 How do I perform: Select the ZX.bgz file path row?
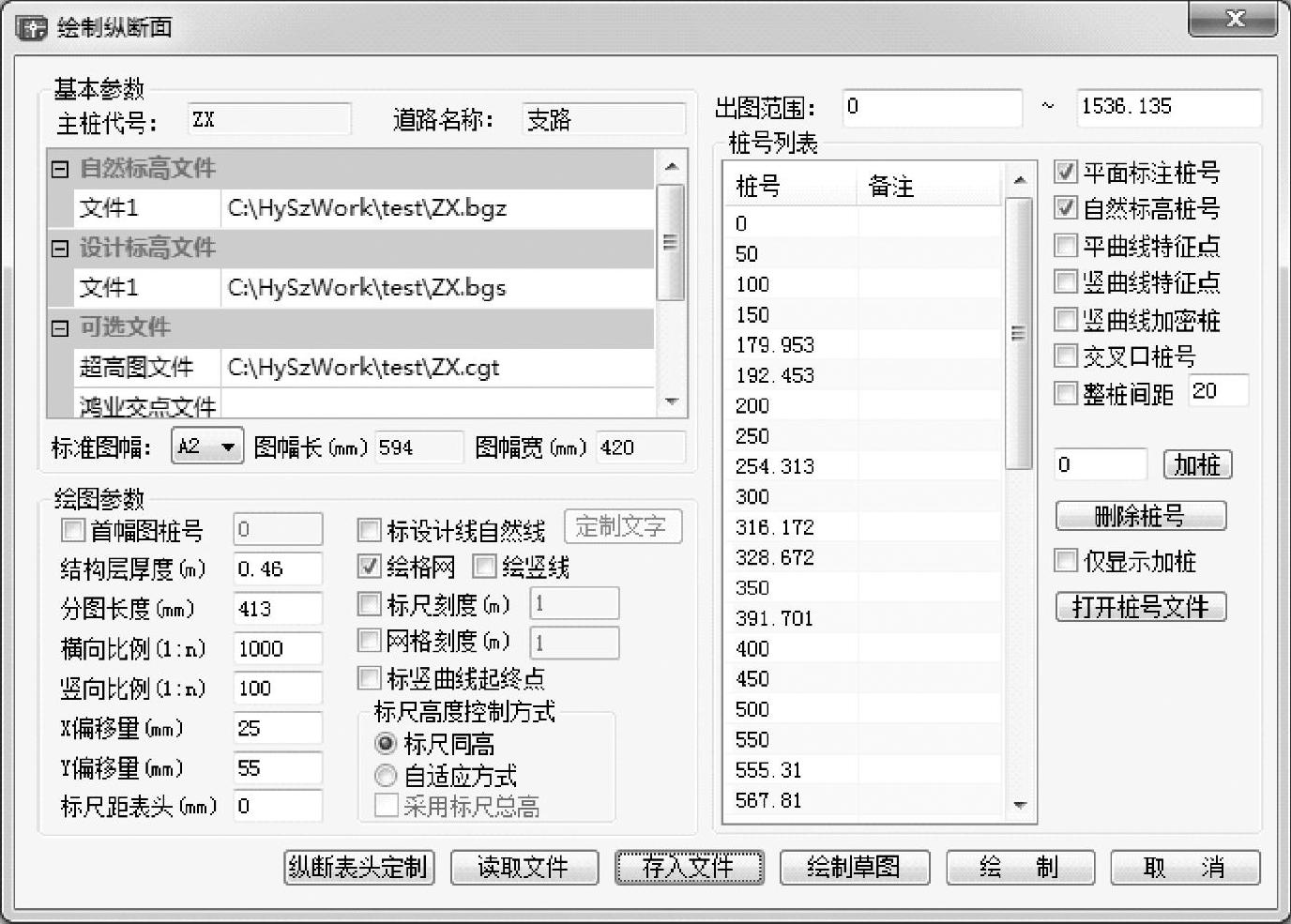tap(437, 208)
